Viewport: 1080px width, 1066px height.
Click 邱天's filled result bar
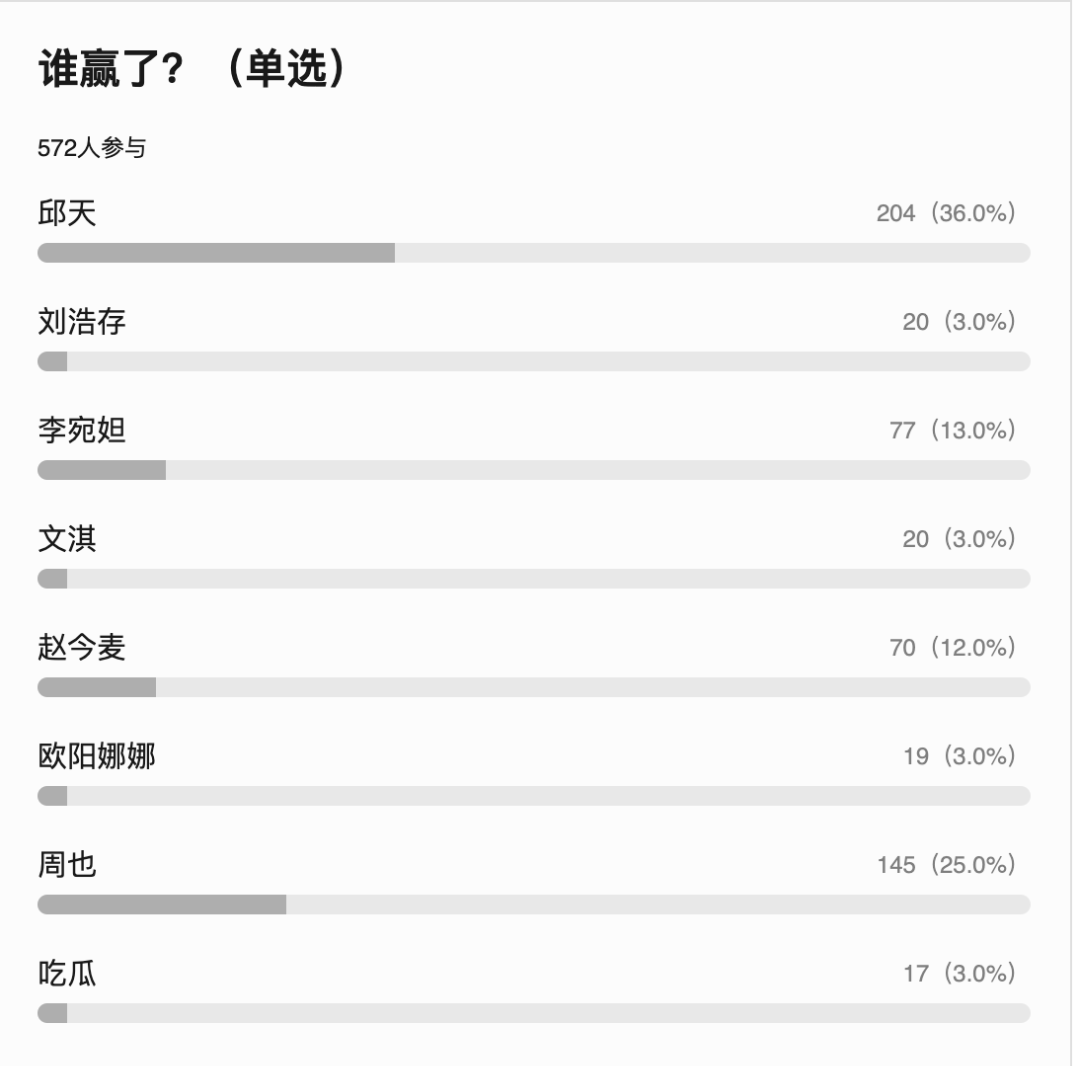(x=216, y=253)
